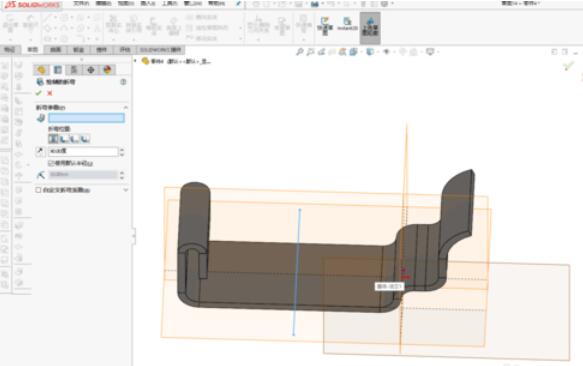Click the bend radius input field
Viewport: 583px width, 366px height.
coord(83,174)
